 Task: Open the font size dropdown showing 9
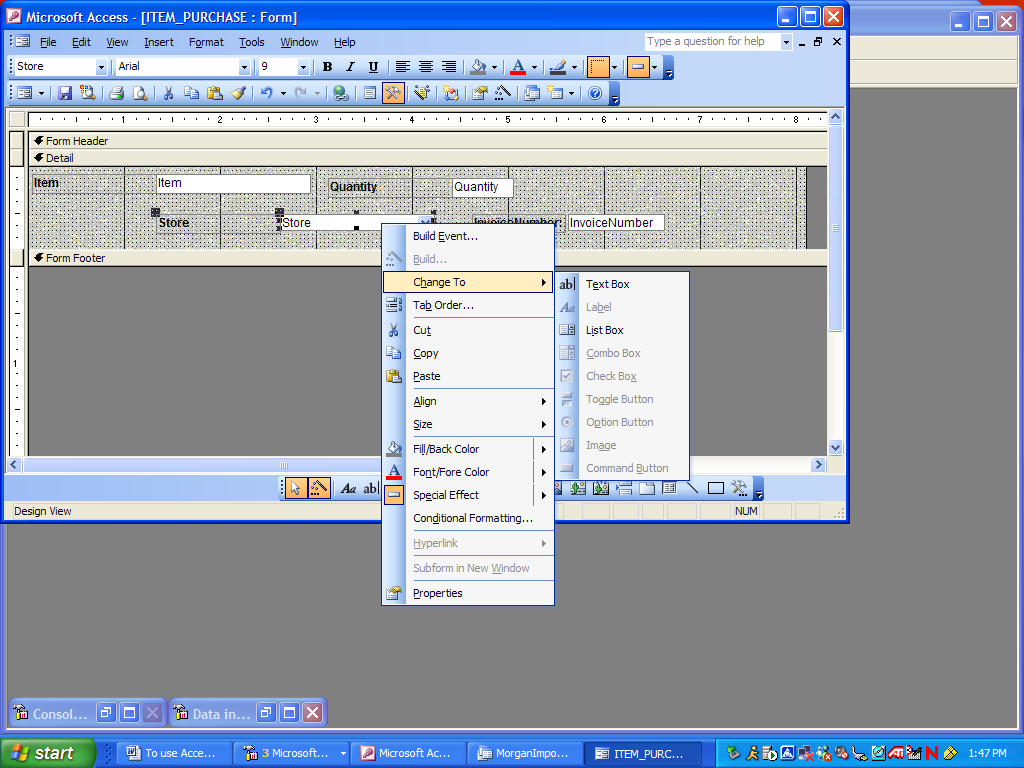click(x=303, y=67)
